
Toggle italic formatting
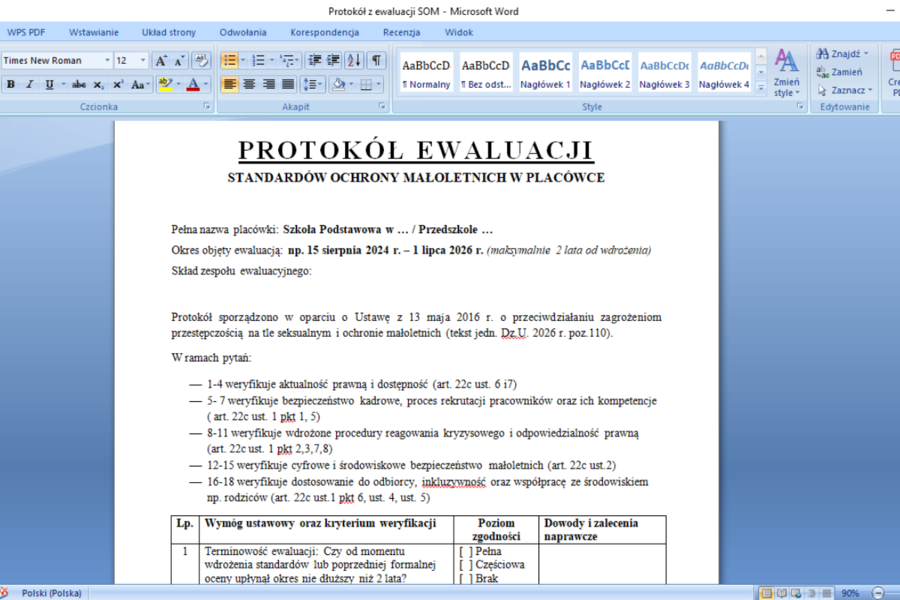click(30, 84)
